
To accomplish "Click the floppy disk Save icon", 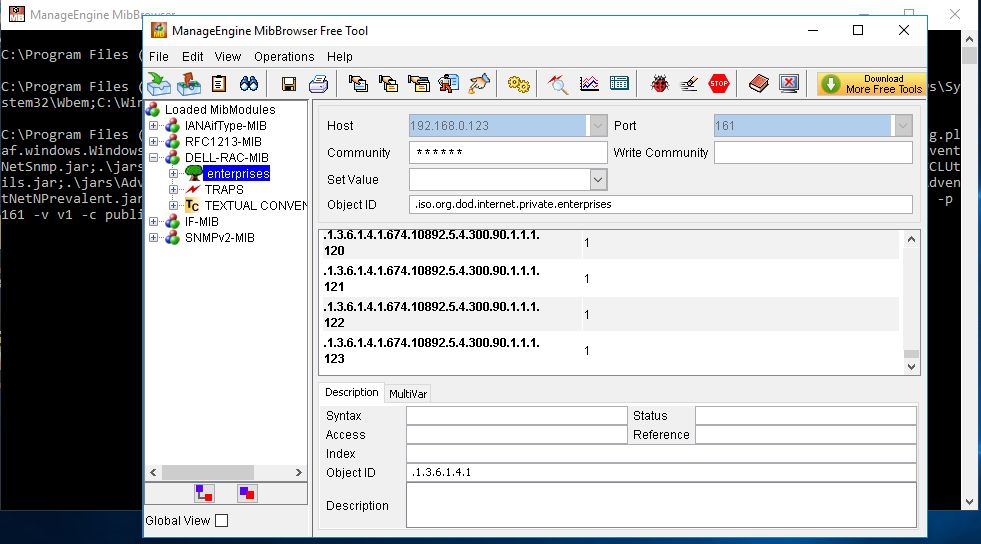I will point(288,84).
